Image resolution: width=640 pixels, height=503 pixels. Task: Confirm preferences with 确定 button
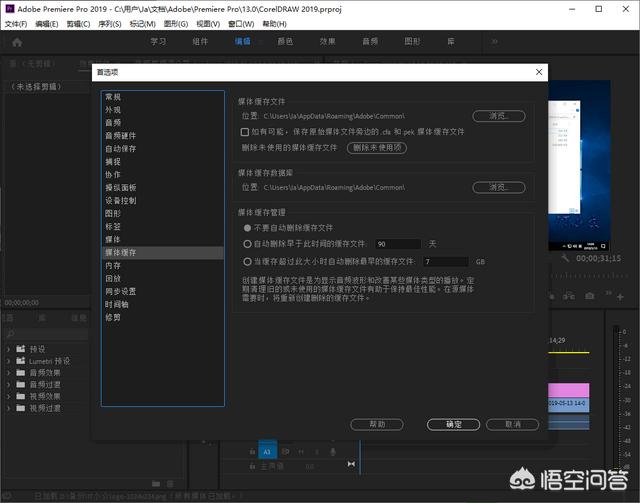coord(453,425)
